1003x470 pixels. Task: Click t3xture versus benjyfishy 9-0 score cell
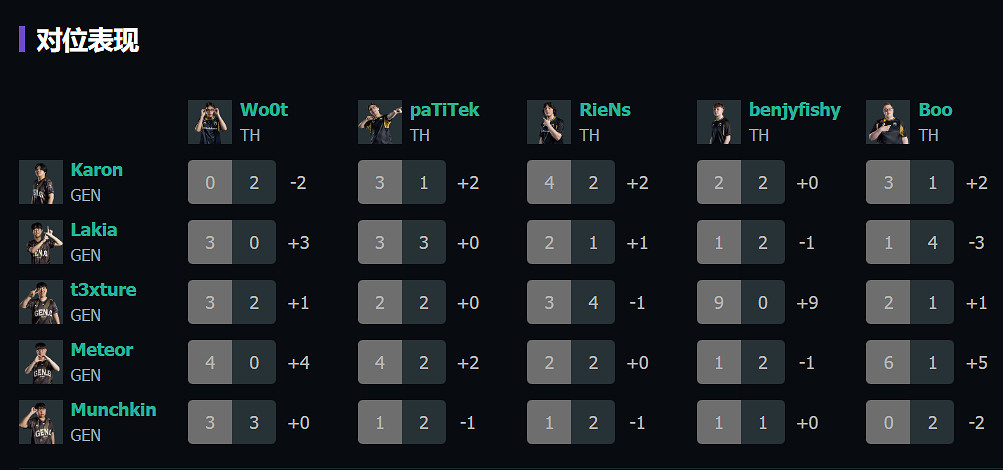(x=740, y=302)
